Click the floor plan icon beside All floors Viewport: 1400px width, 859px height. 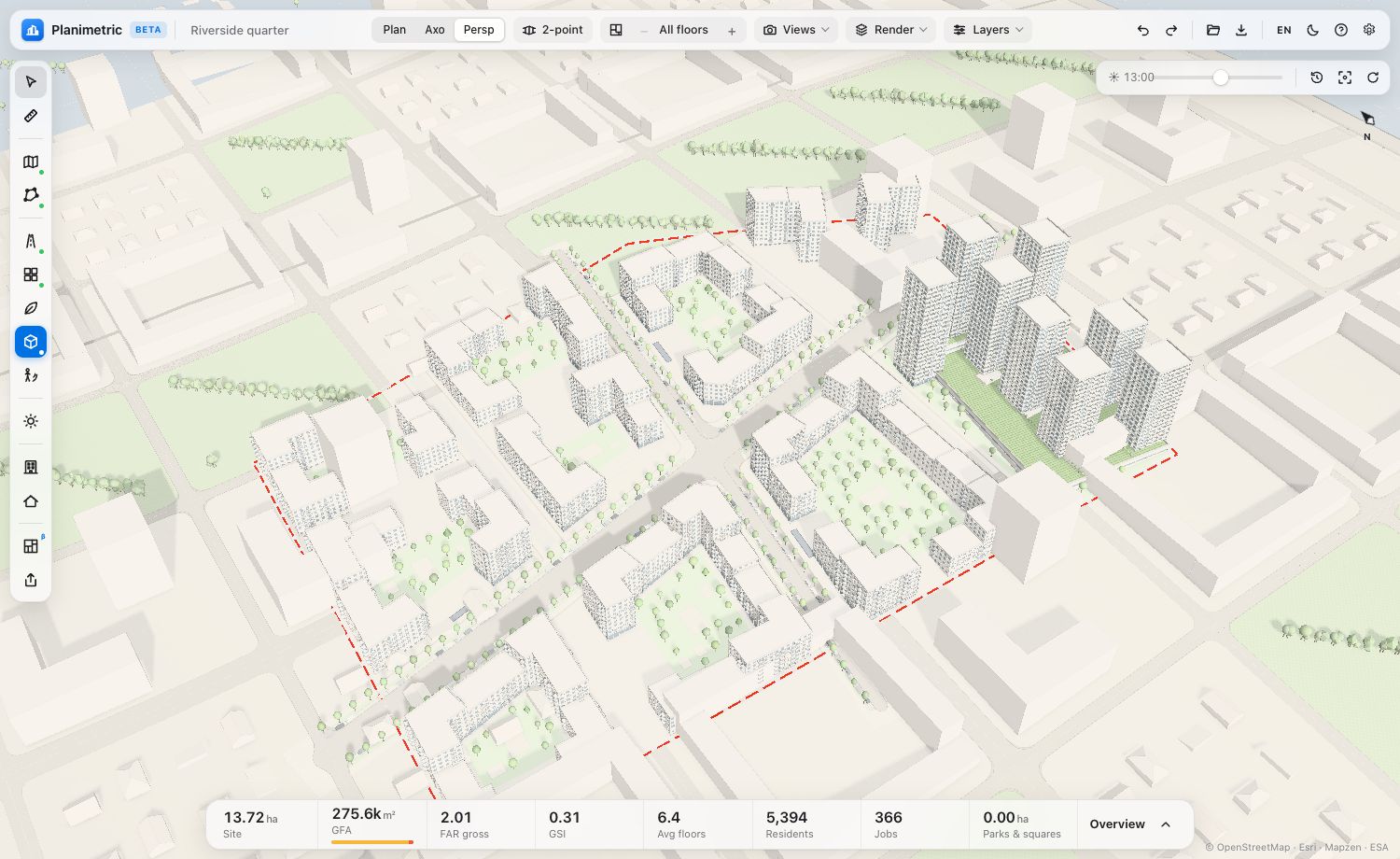(x=616, y=30)
